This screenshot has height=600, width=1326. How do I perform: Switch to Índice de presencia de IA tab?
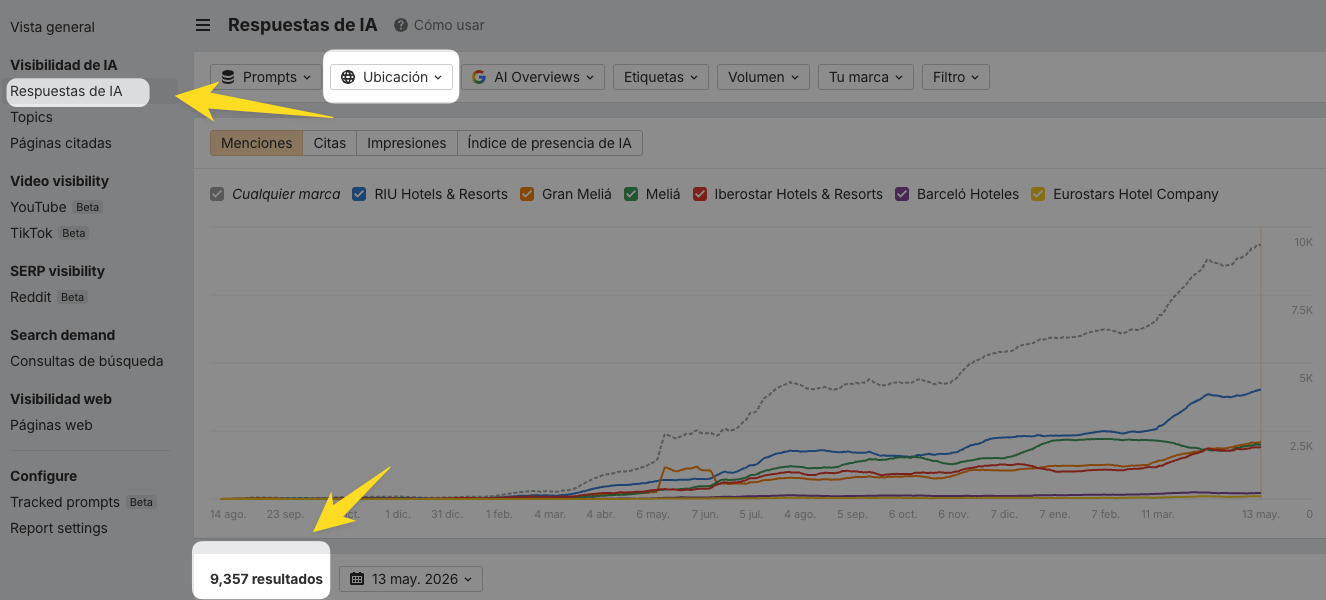tap(549, 143)
